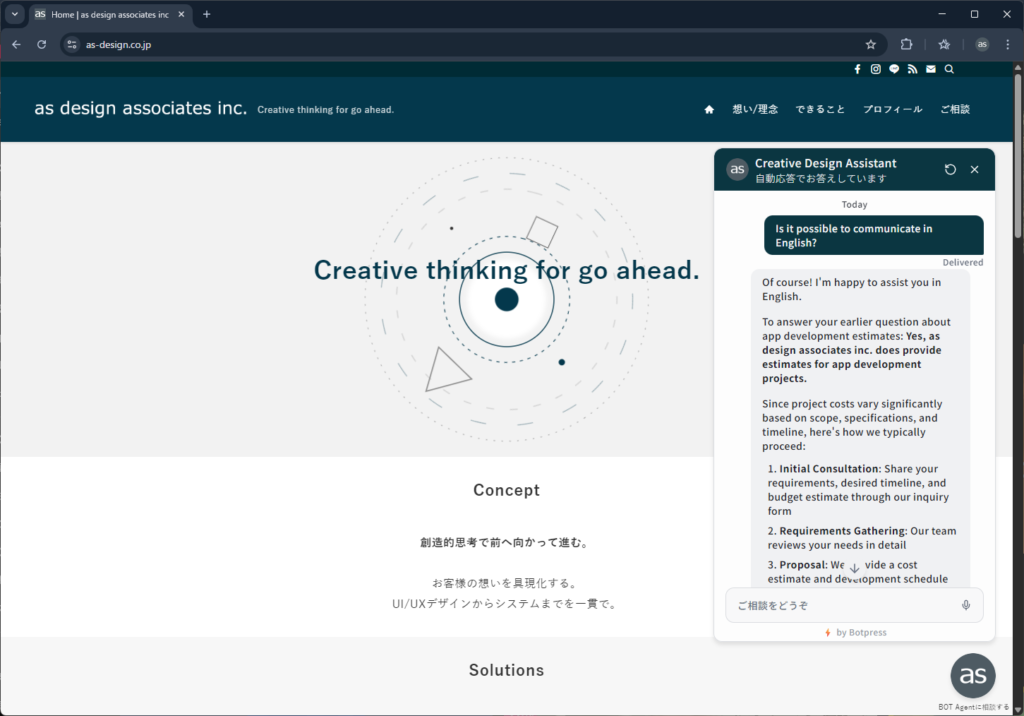
Task: Open Chrome's three-dot menu
Action: (1008, 44)
